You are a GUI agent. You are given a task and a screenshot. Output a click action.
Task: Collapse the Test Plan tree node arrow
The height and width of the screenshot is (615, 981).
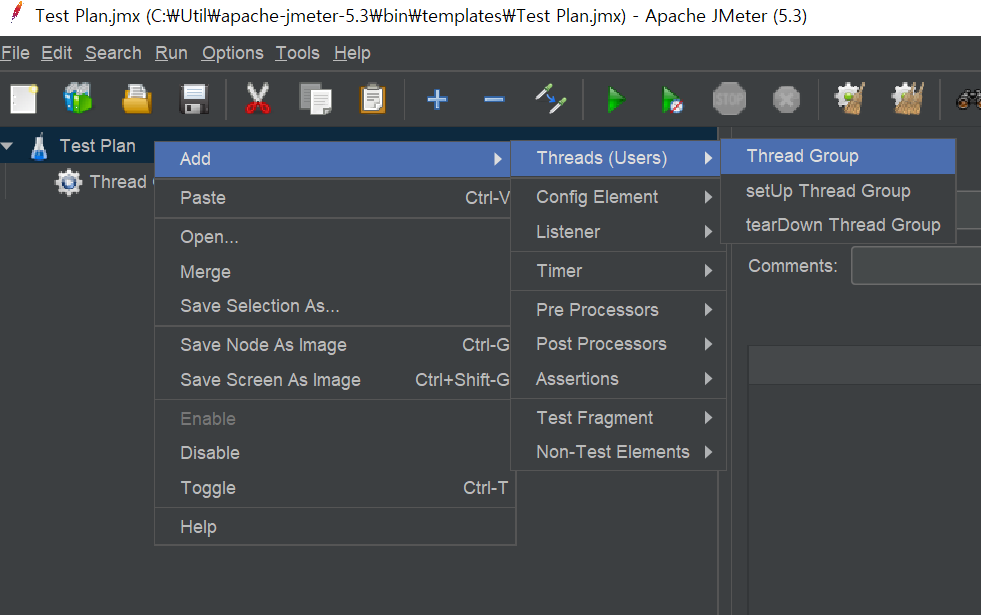tap(8, 146)
